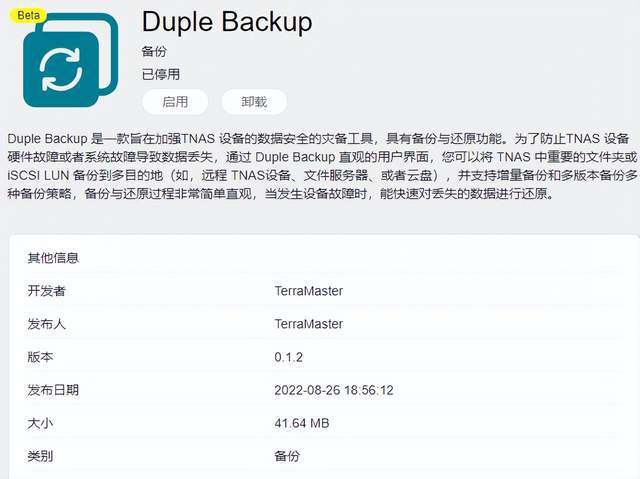Image resolution: width=640 pixels, height=479 pixels.
Task: Click the 备份 category label under title
Action: pos(154,51)
